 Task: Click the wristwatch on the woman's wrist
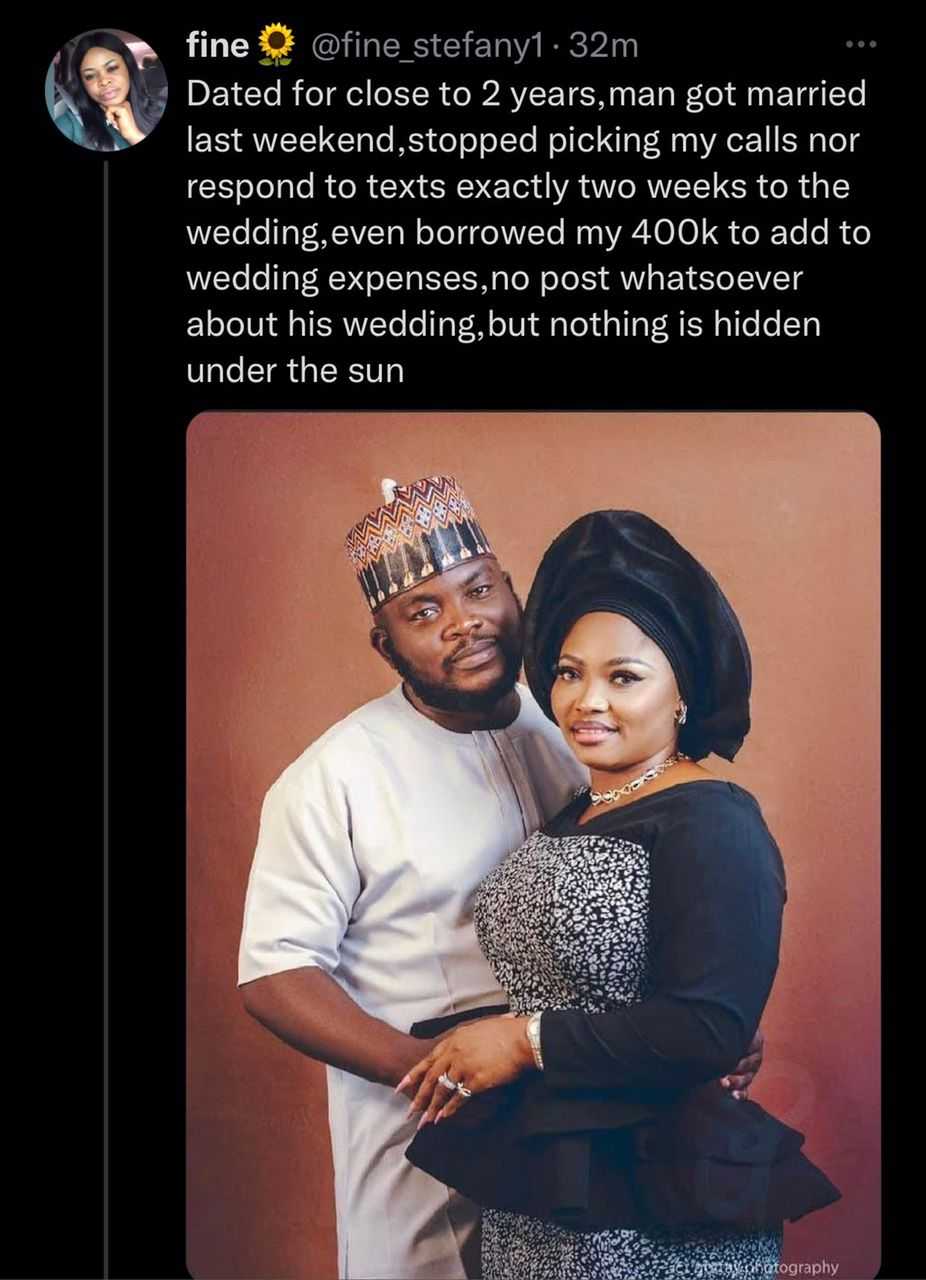pos(536,1040)
